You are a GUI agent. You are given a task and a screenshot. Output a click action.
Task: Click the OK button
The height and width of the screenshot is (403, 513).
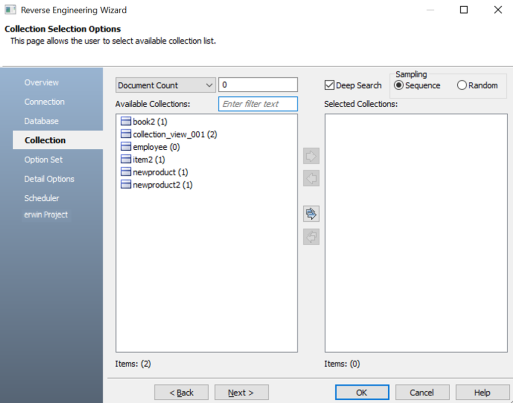pyautogui.click(x=362, y=392)
